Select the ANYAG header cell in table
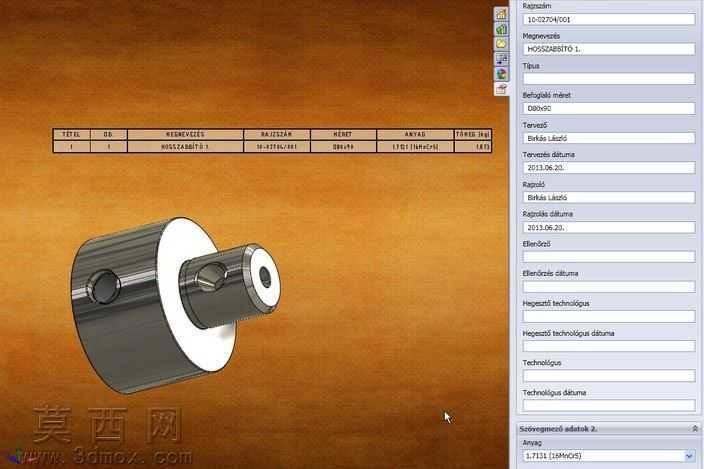The height and width of the screenshot is (469, 704). point(415,134)
